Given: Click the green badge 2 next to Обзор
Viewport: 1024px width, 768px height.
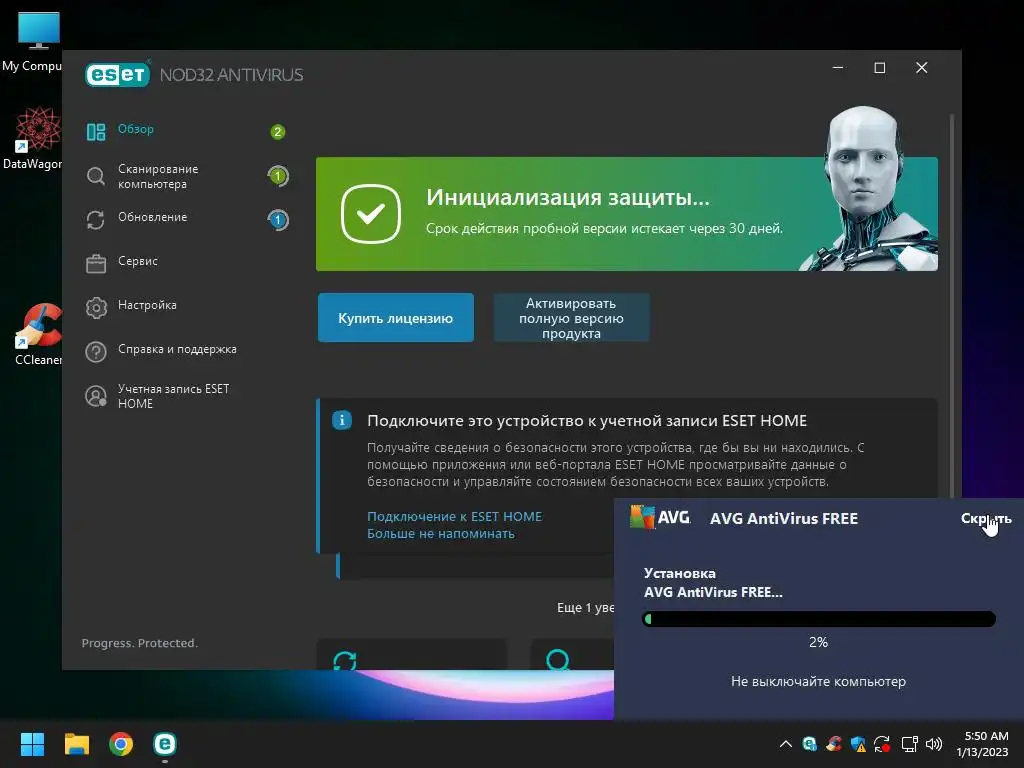Looking at the screenshot, I should (278, 132).
